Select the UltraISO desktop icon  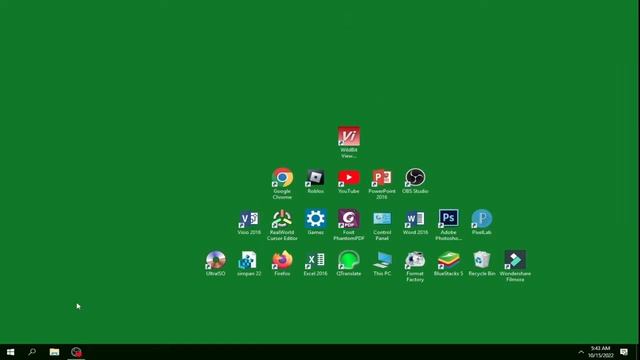[216, 264]
